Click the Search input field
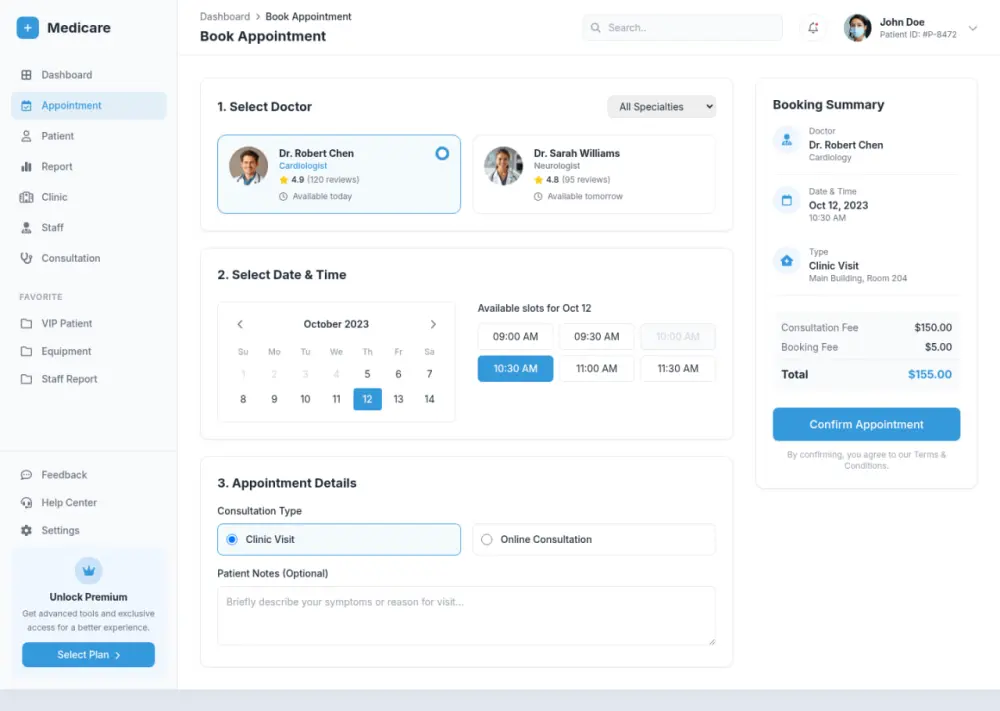 pyautogui.click(x=682, y=28)
